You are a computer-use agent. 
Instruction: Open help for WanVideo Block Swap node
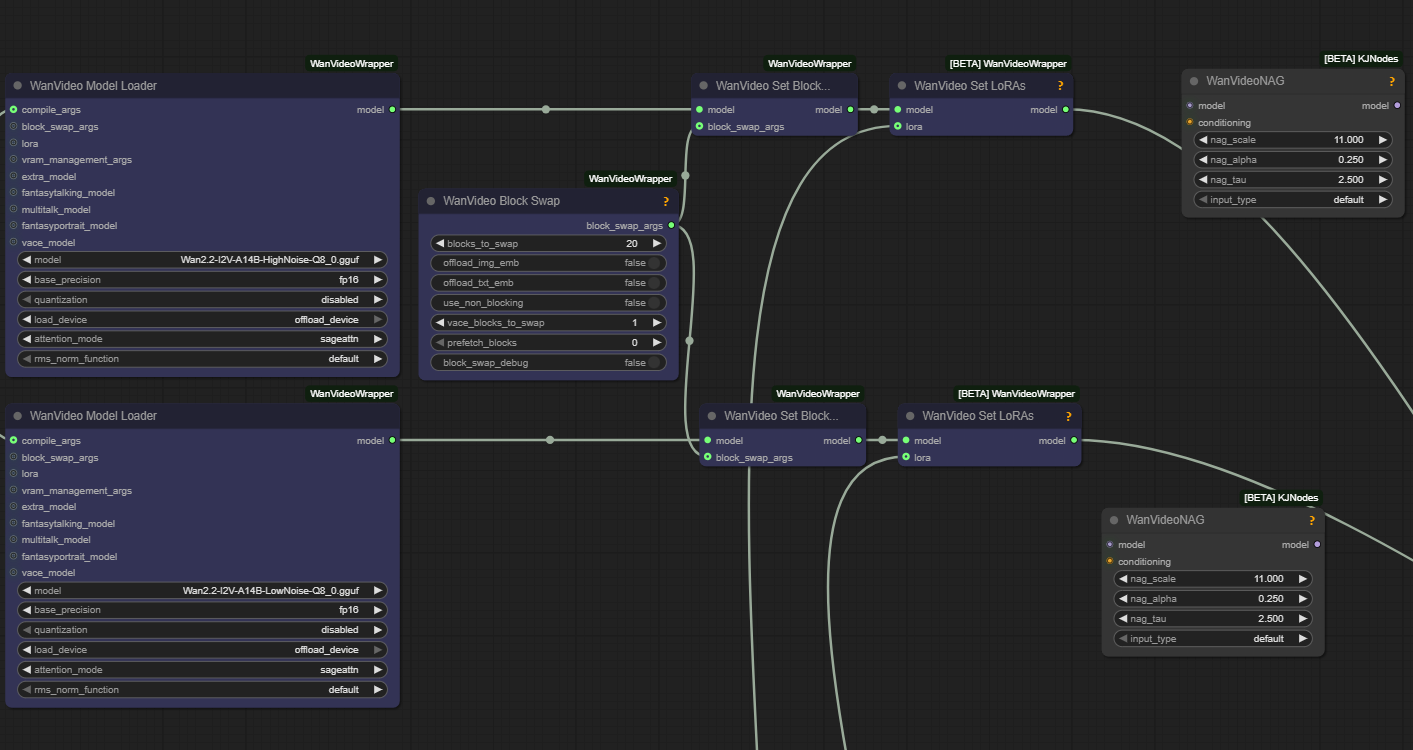666,201
